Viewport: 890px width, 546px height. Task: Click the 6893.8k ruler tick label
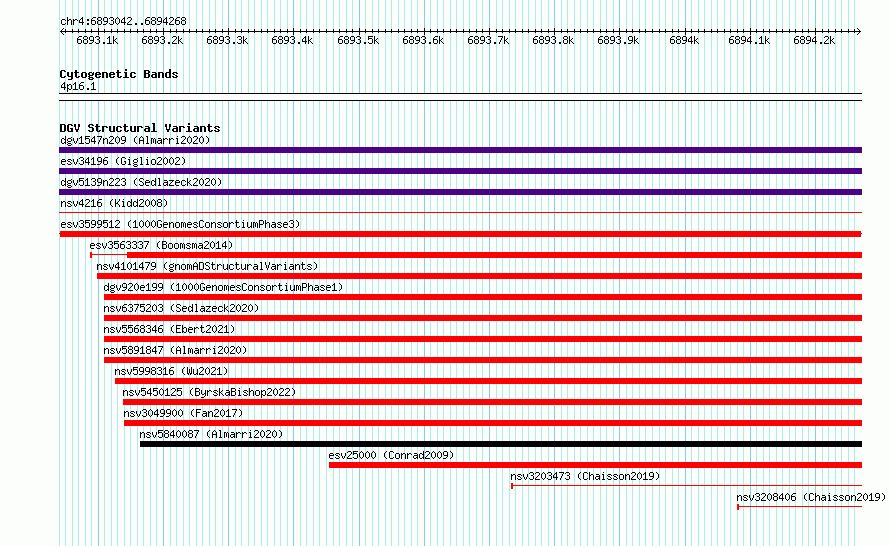(553, 41)
